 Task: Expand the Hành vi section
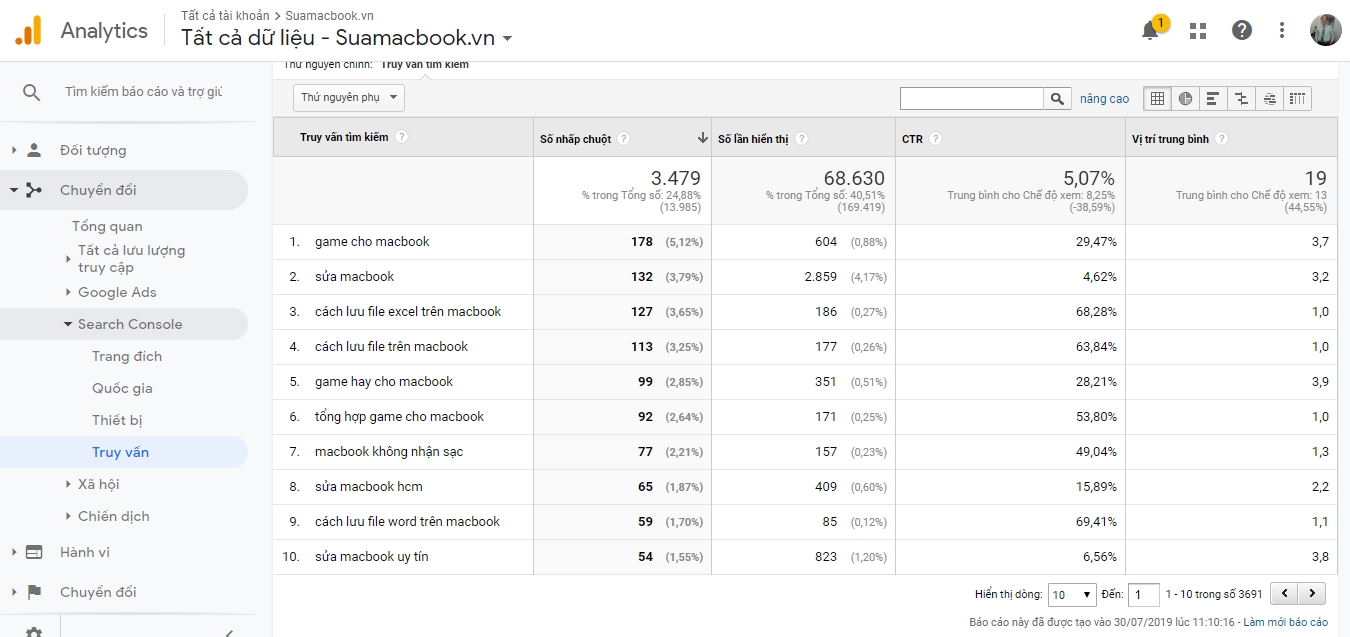pyautogui.click(x=14, y=552)
